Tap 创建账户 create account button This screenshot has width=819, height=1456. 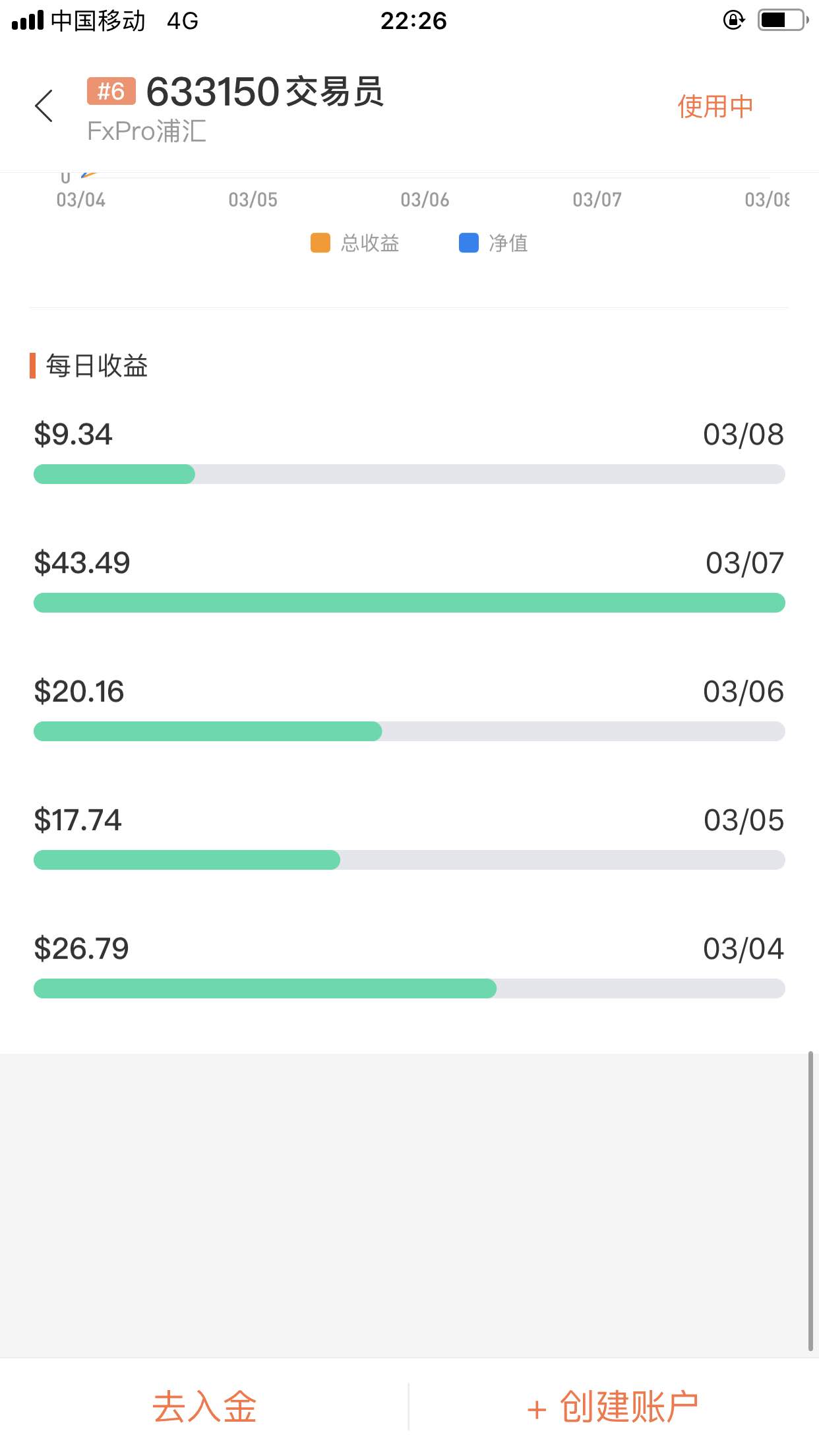(629, 1407)
